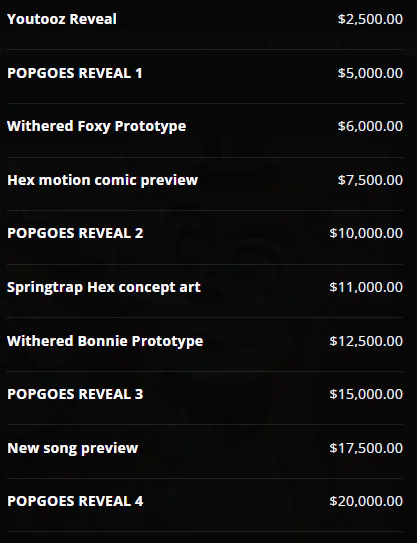
Task: Select the $10,000.00 amount
Action: (x=366, y=233)
